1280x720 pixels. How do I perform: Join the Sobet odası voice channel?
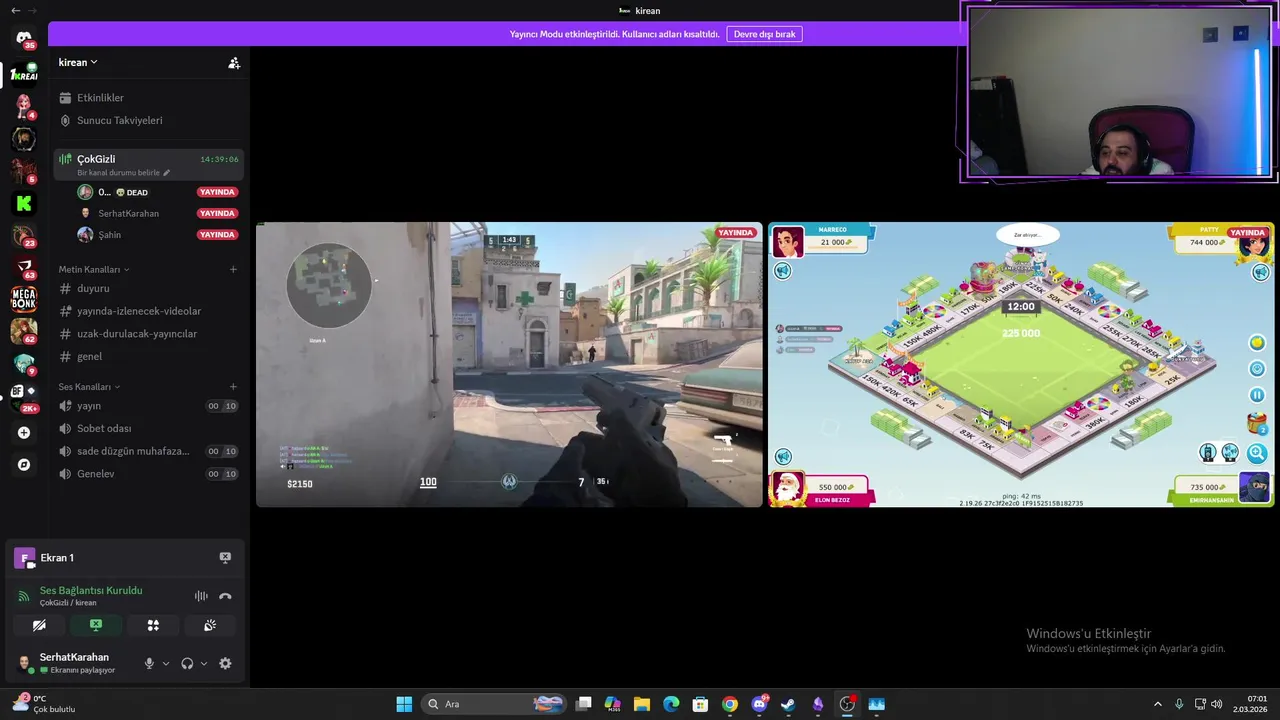[148, 428]
